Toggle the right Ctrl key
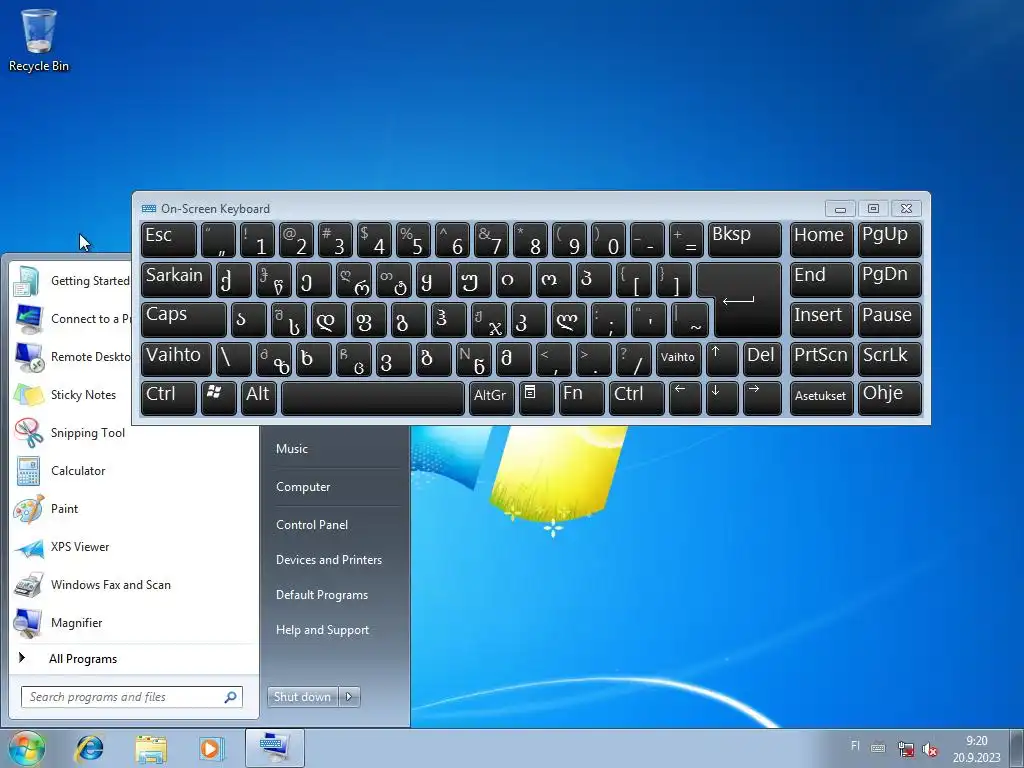 pyautogui.click(x=636, y=398)
